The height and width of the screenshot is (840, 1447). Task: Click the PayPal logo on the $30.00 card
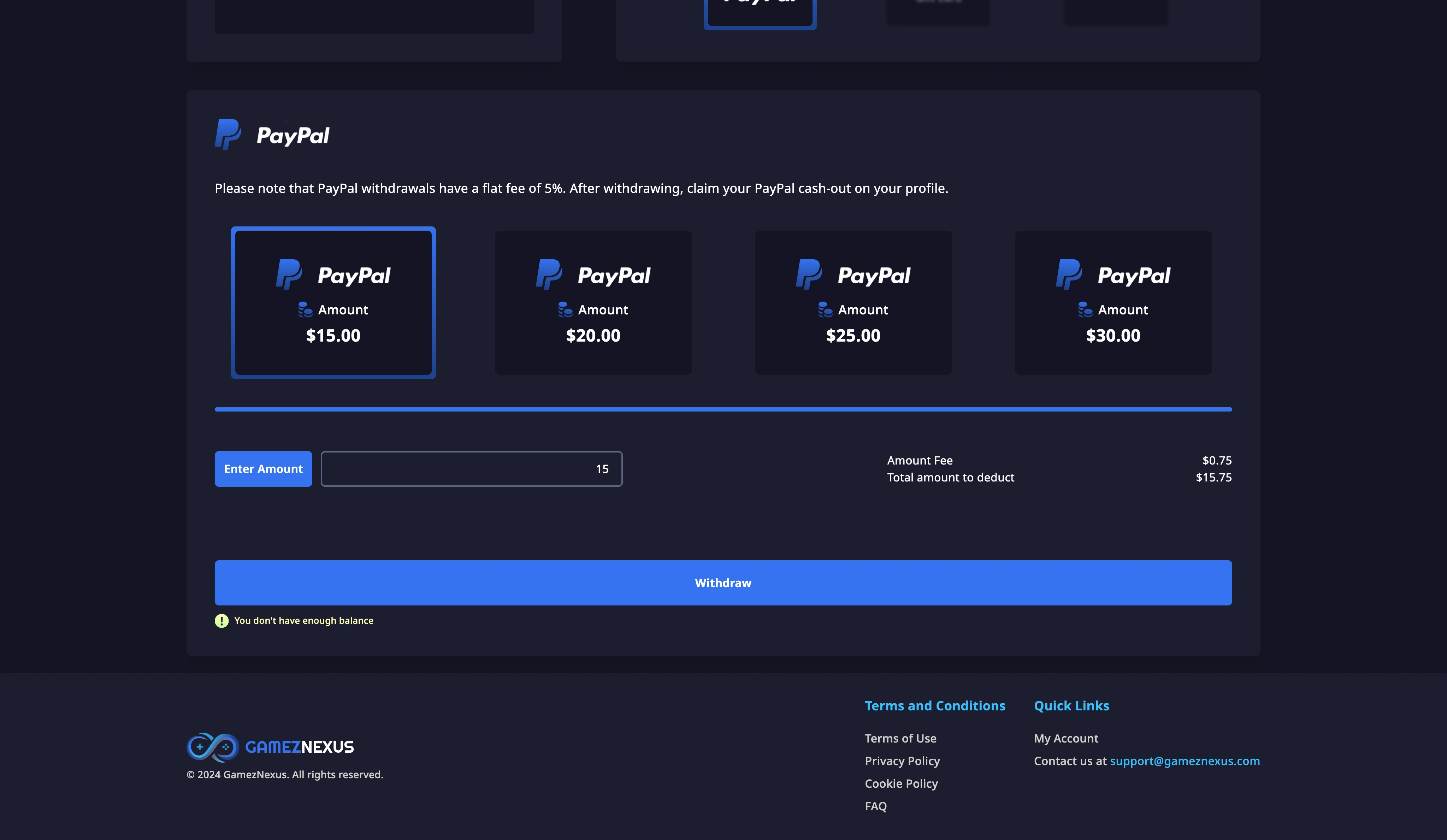click(x=1113, y=274)
